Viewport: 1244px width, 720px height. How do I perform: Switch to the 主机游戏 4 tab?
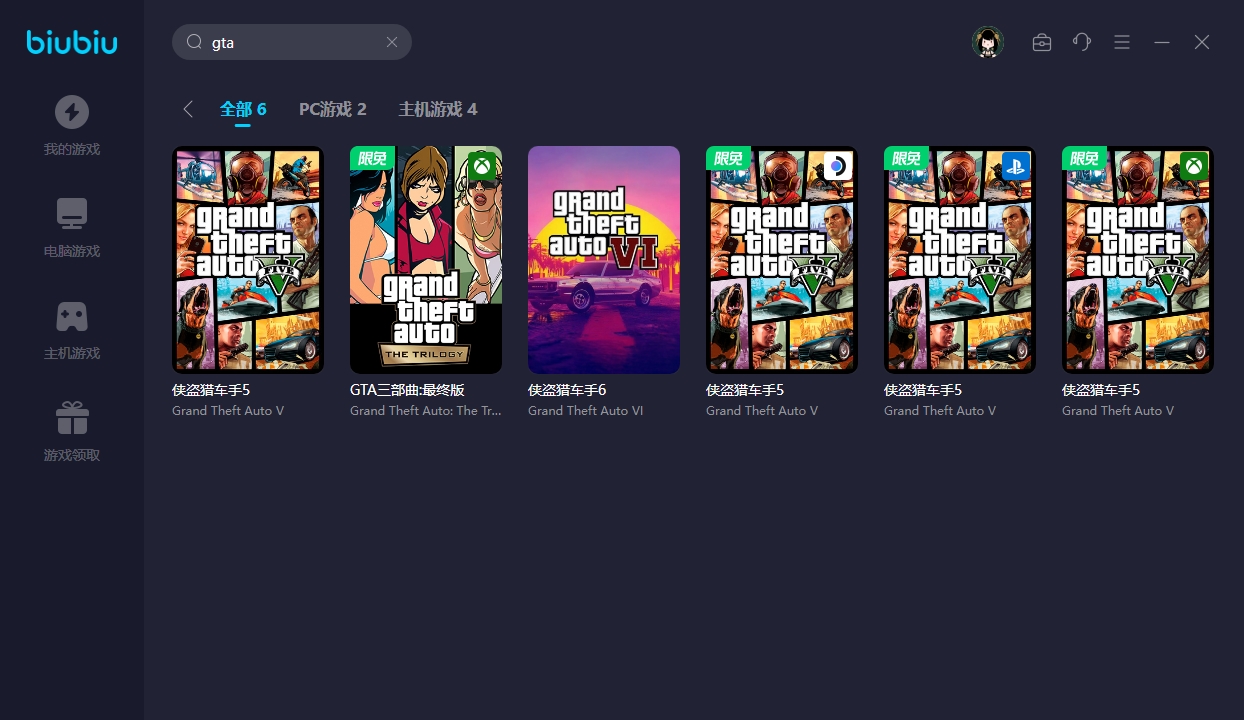pos(438,109)
